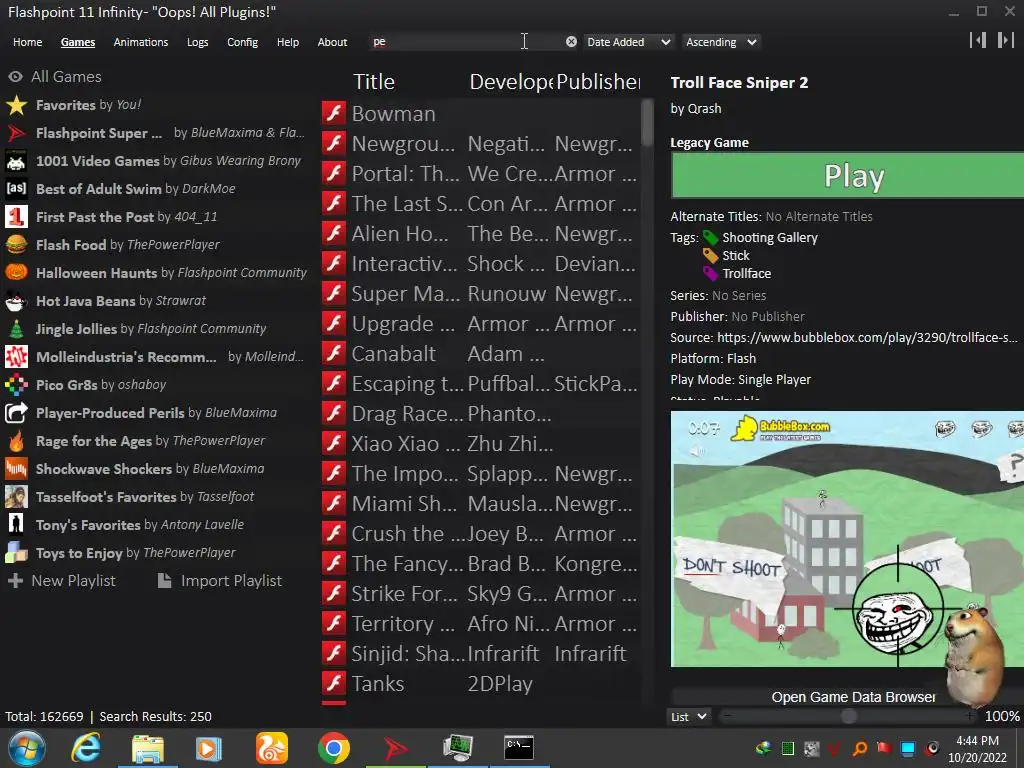Open Internet Explorer from the taskbar
1024x768 pixels.
(x=86, y=748)
